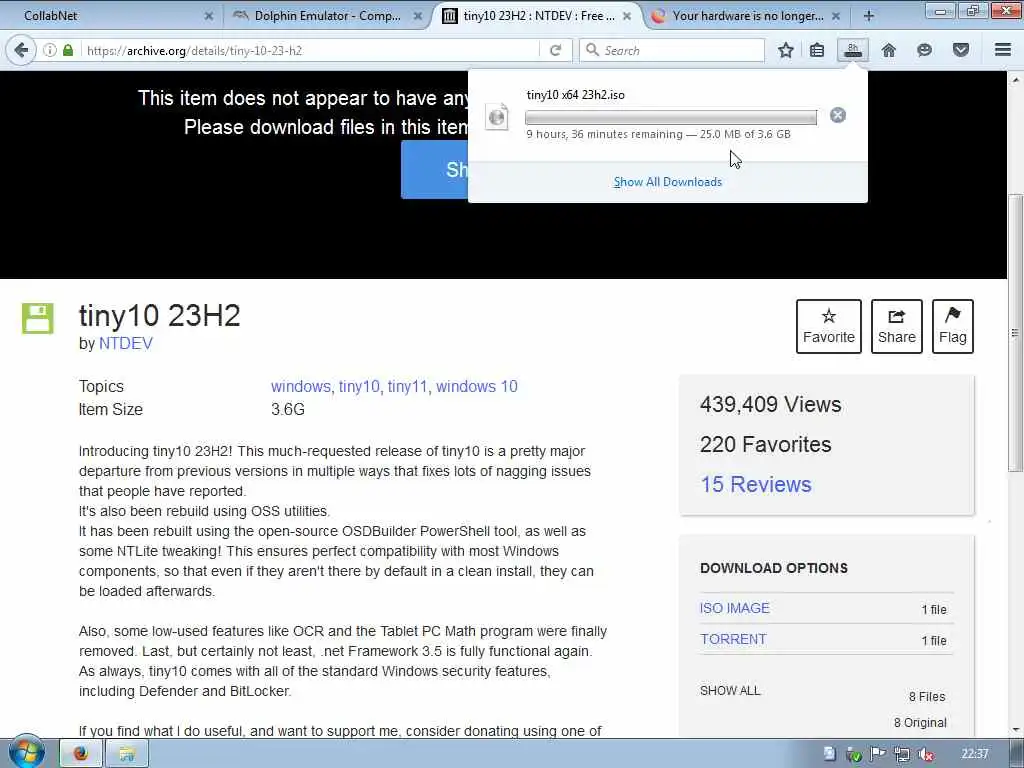Click the Action Center flag tray icon

(878, 754)
